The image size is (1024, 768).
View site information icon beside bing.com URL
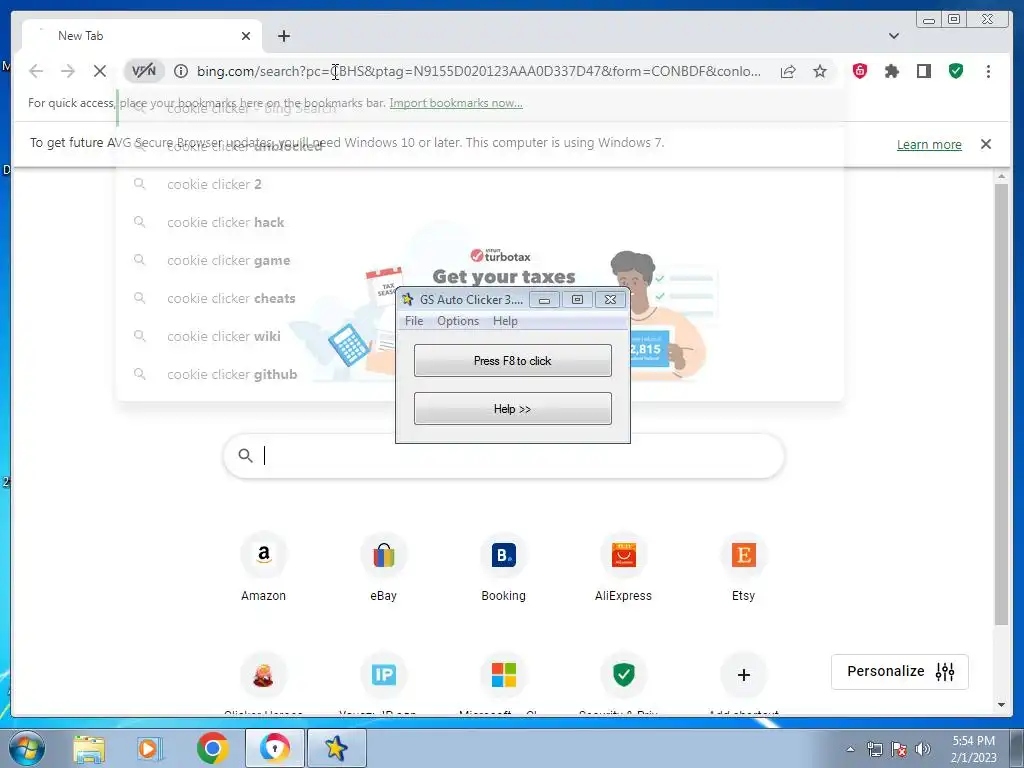pyautogui.click(x=181, y=71)
